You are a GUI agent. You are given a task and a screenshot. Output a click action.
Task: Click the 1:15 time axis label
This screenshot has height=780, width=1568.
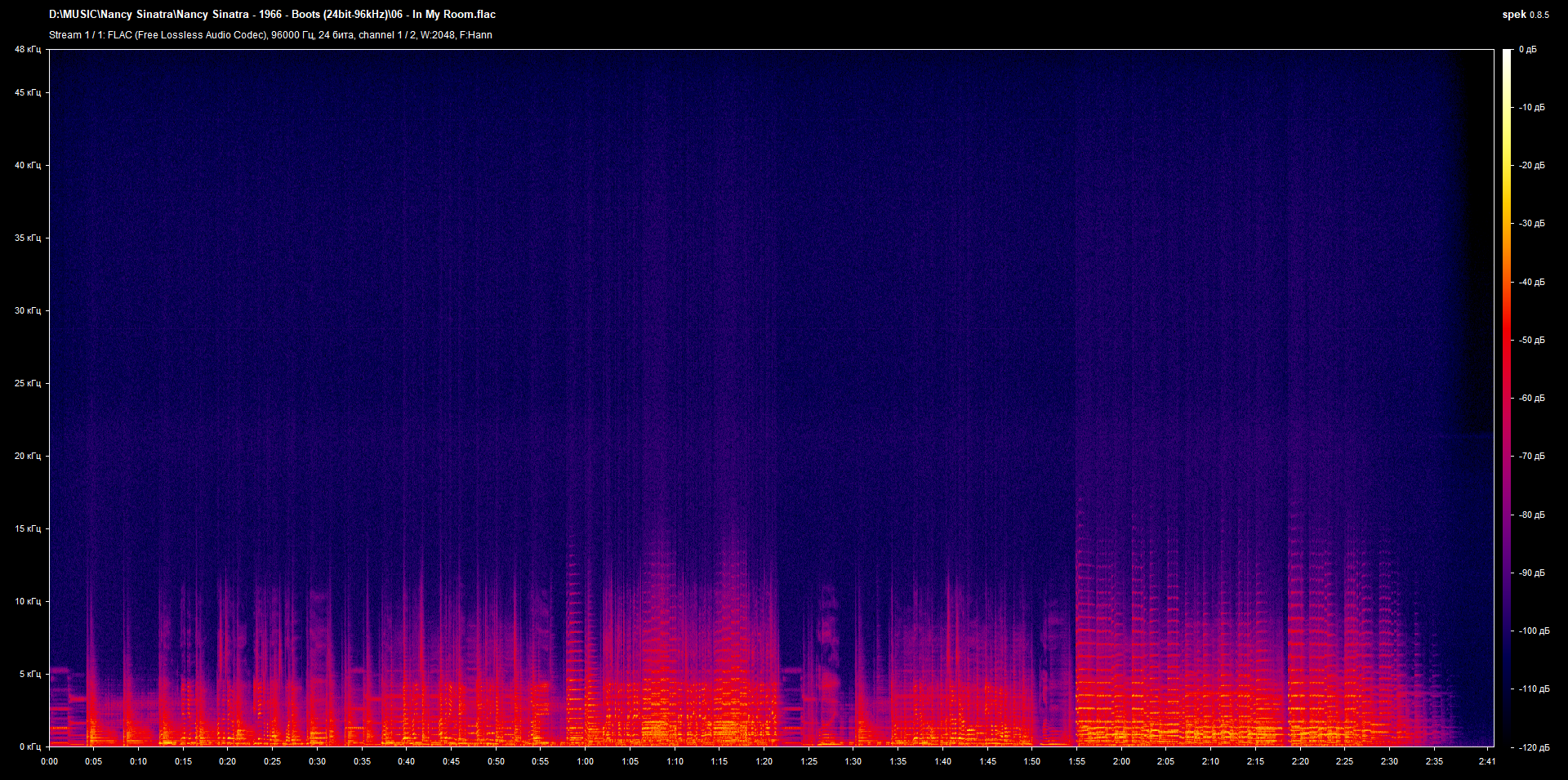coord(719,761)
